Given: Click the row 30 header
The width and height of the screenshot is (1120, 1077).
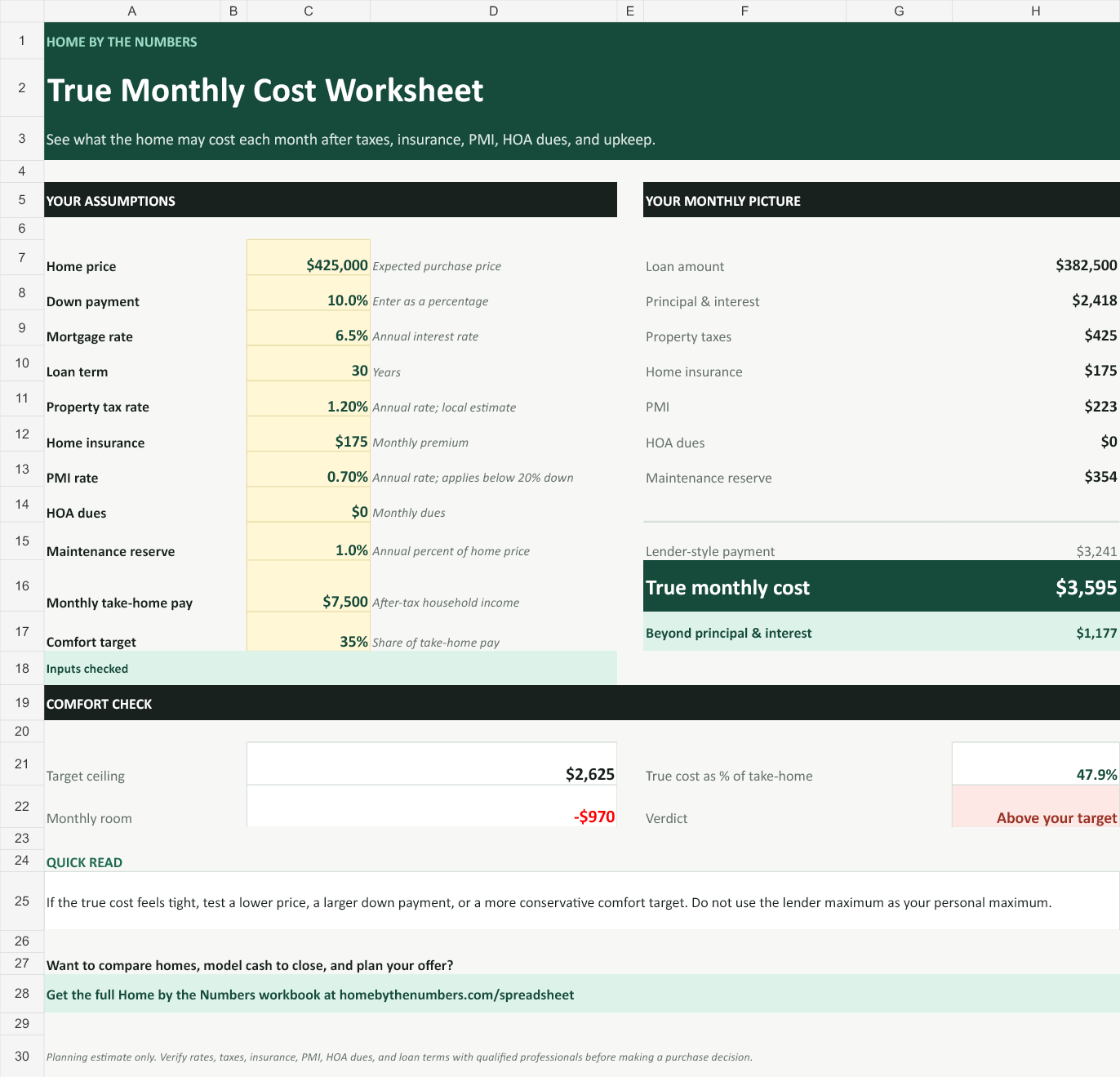Looking at the screenshot, I should (22, 1056).
